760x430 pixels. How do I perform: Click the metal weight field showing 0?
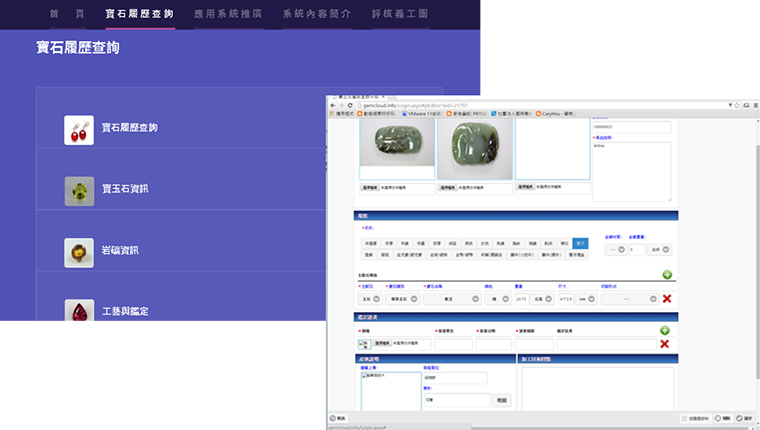pyautogui.click(x=637, y=249)
